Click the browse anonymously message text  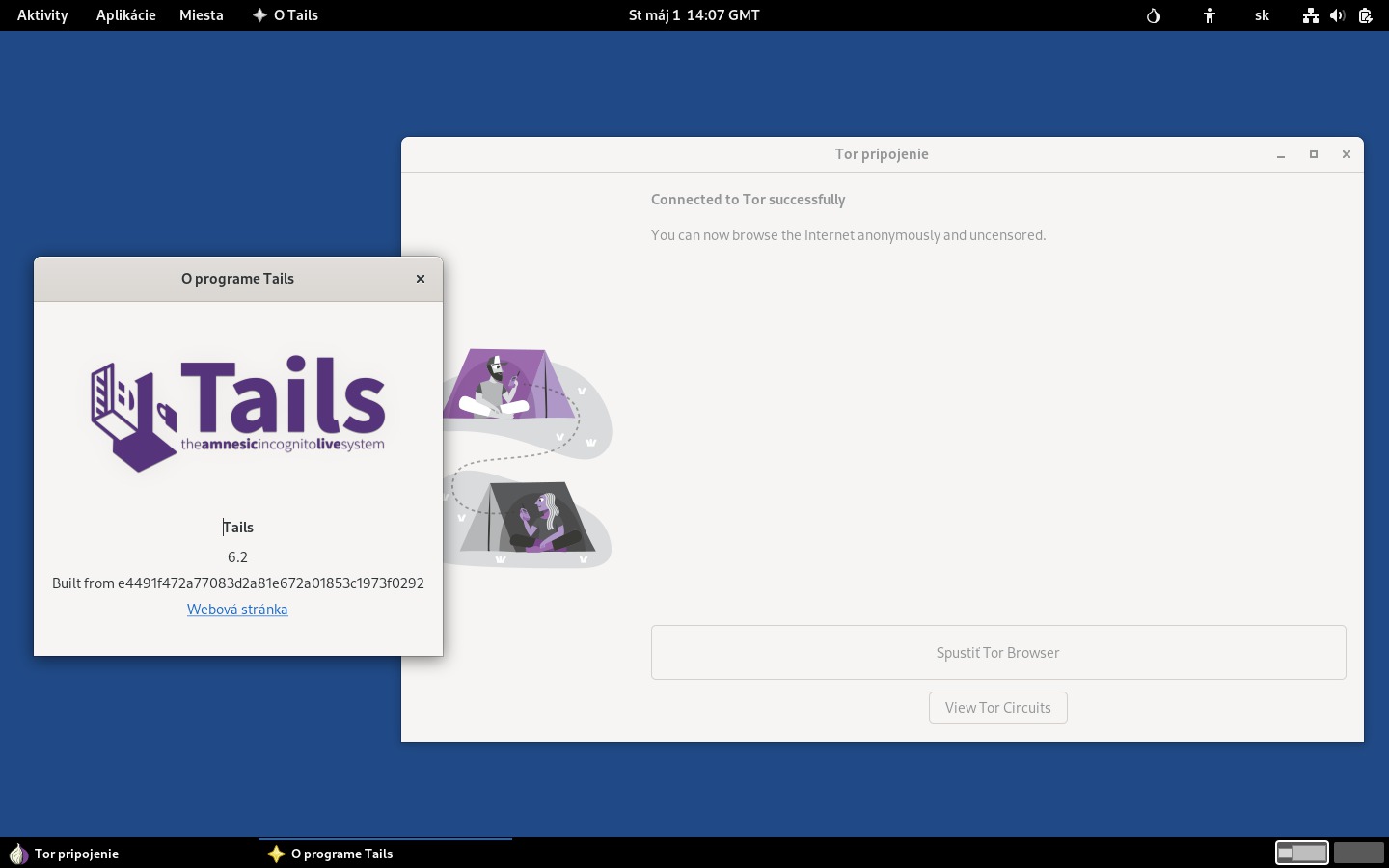pos(849,235)
